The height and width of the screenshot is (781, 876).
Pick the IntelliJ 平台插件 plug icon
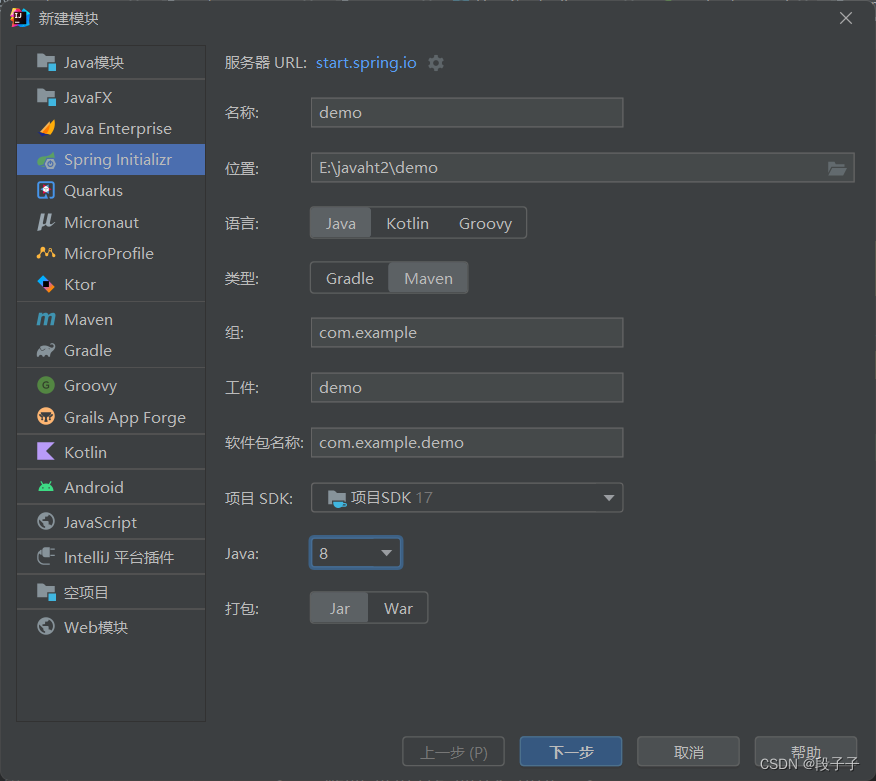coord(46,556)
